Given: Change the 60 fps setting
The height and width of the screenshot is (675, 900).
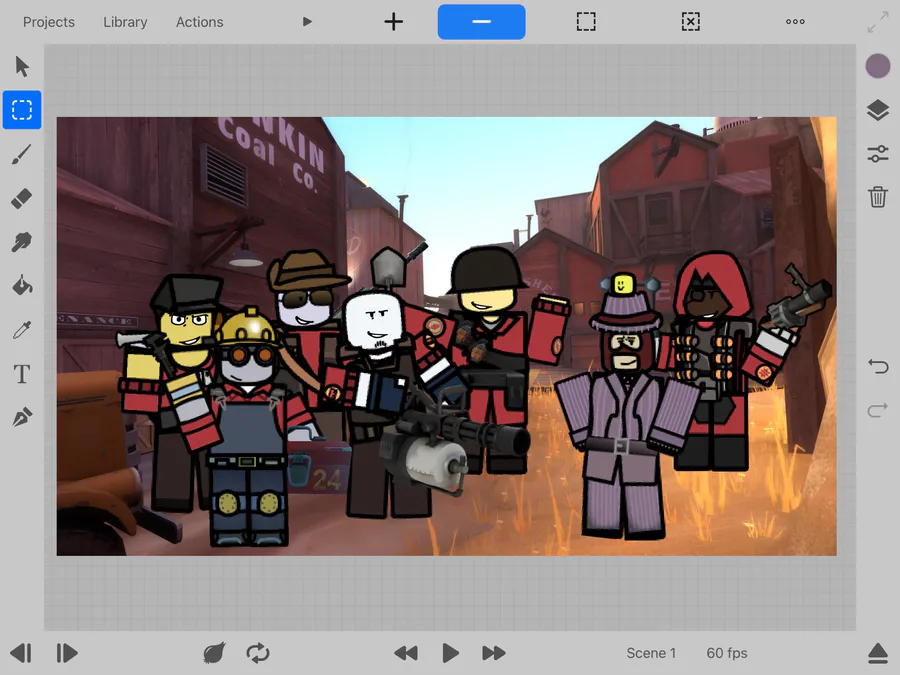Looking at the screenshot, I should click(727, 653).
